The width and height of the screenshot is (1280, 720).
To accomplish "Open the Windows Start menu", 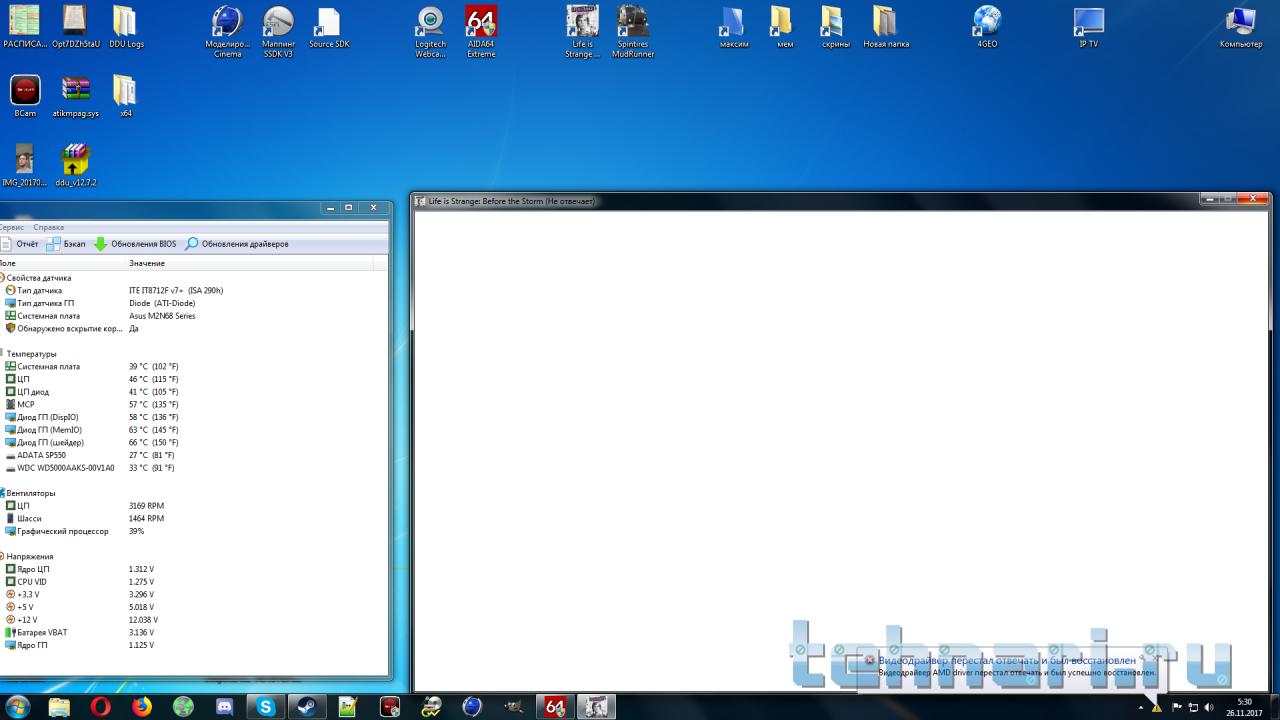I will click(18, 706).
